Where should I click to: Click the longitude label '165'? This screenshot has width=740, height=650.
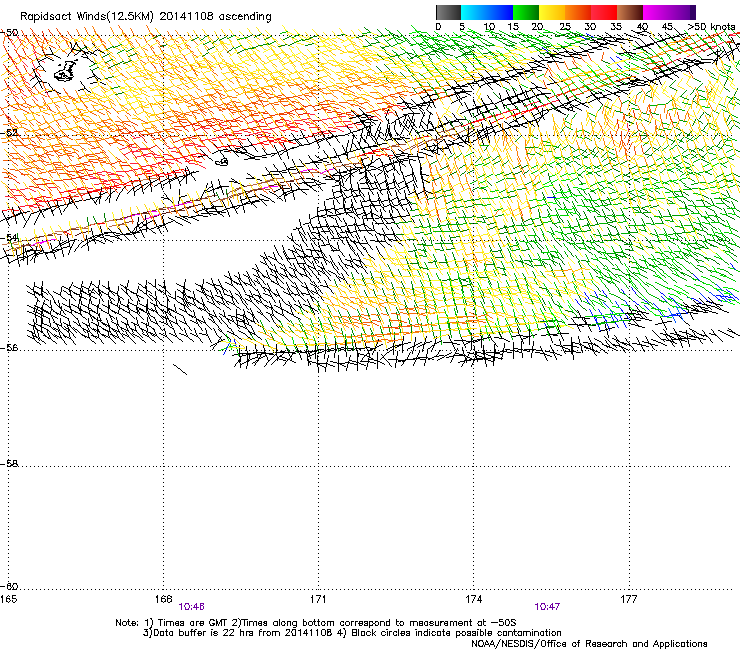coord(8,599)
